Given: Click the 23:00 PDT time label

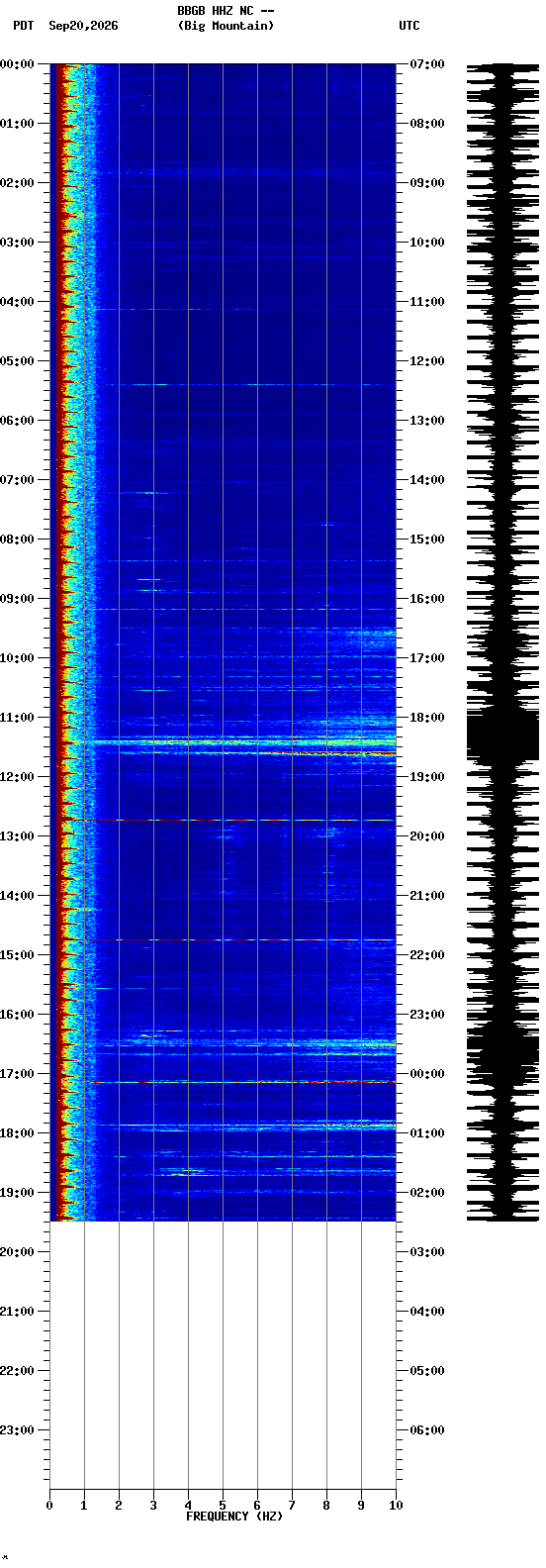Looking at the screenshot, I should pos(18,1430).
